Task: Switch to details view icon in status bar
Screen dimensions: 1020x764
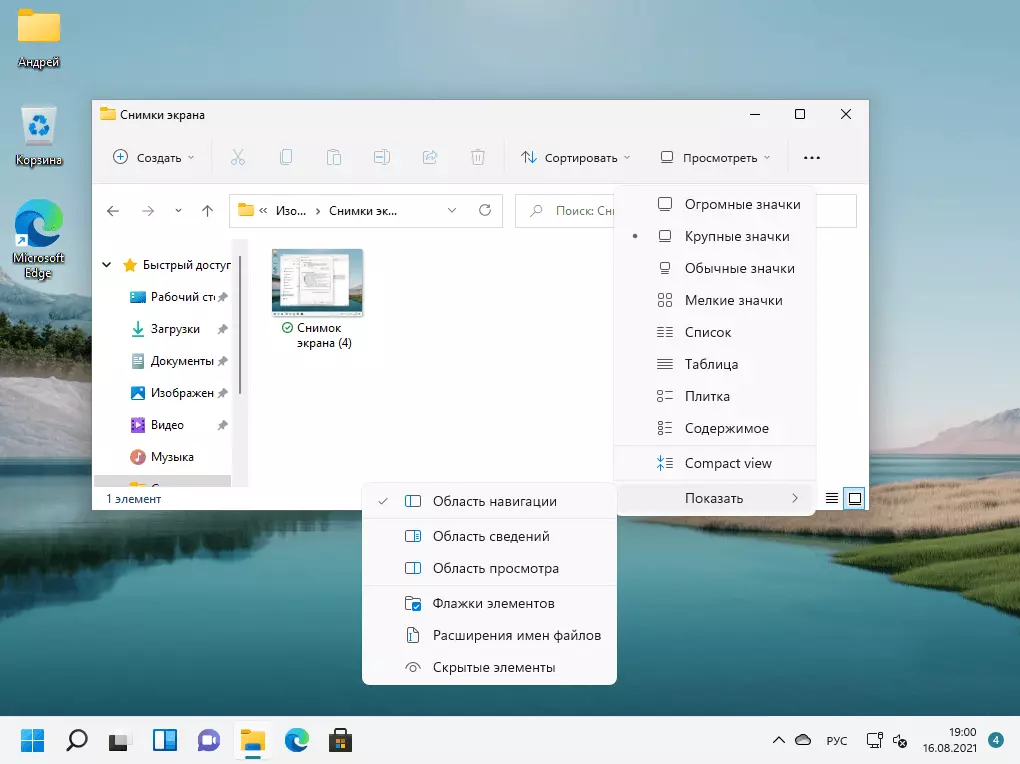Action: coord(832,498)
